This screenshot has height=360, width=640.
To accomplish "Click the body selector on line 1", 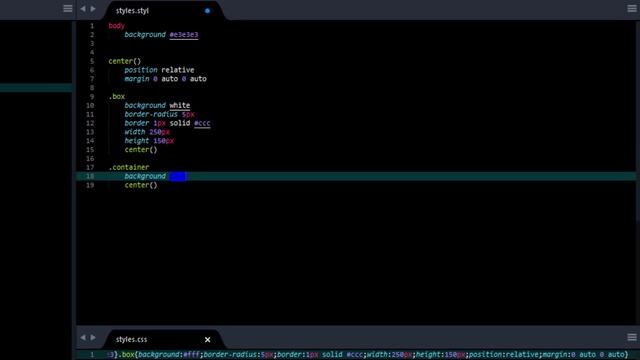I will tap(116, 26).
